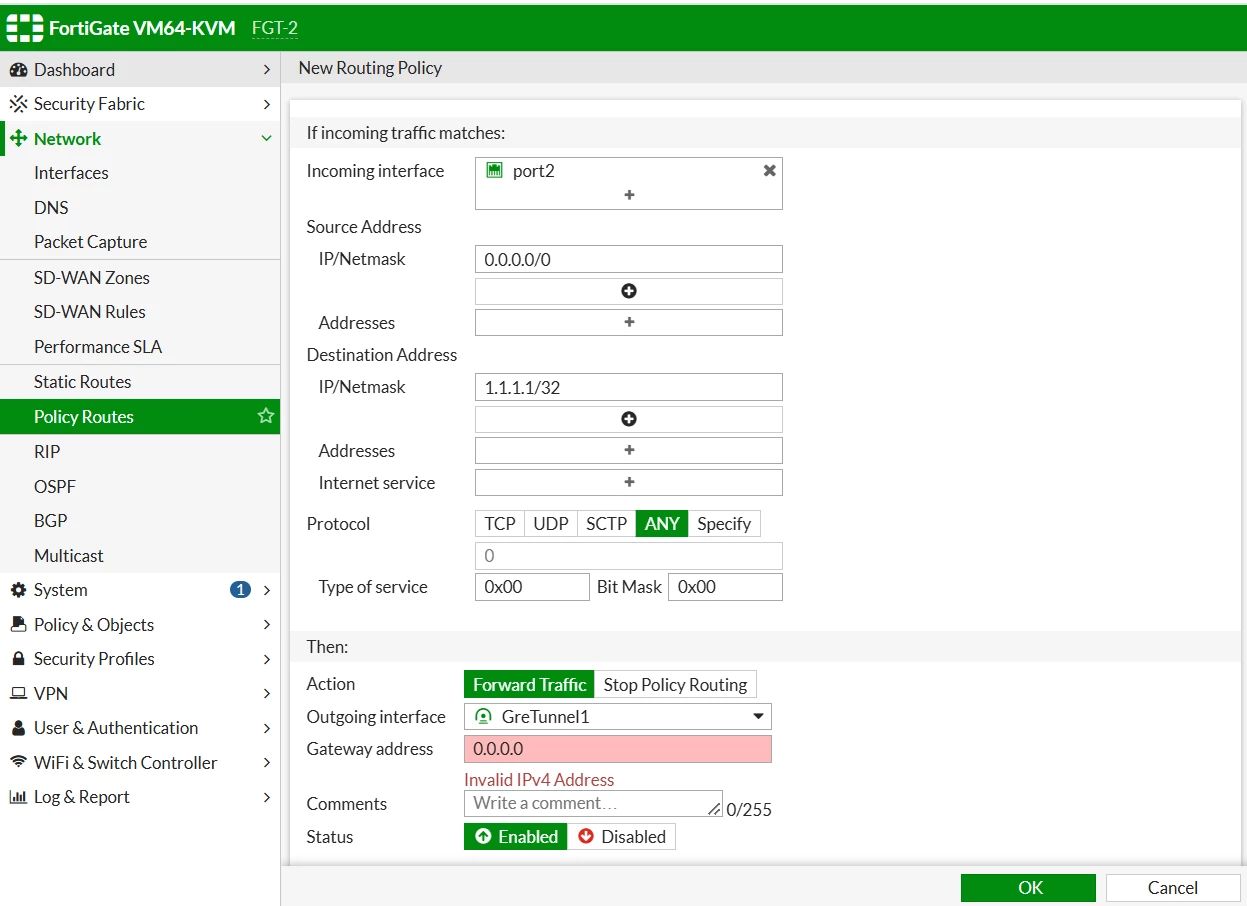Expand the Security Fabric chevron

tap(266, 104)
